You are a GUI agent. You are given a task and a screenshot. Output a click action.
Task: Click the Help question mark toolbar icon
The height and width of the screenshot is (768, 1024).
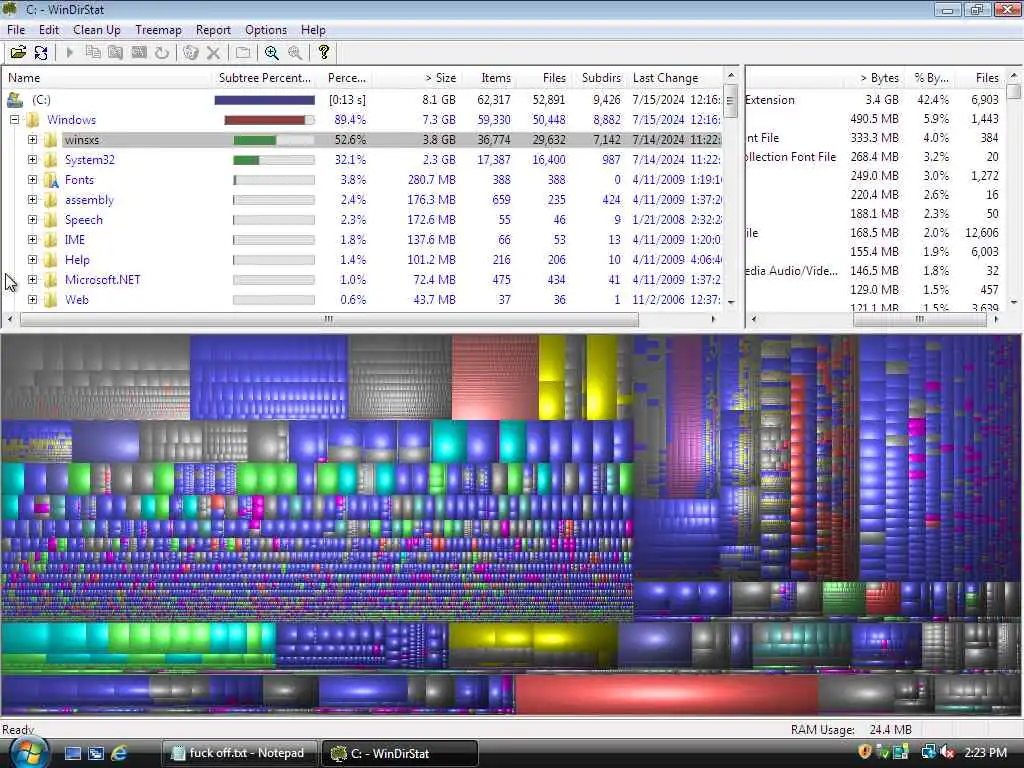[x=323, y=52]
